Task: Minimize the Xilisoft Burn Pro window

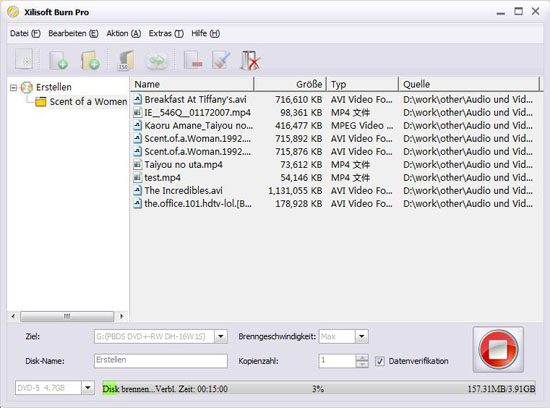Action: pyautogui.click(x=501, y=12)
